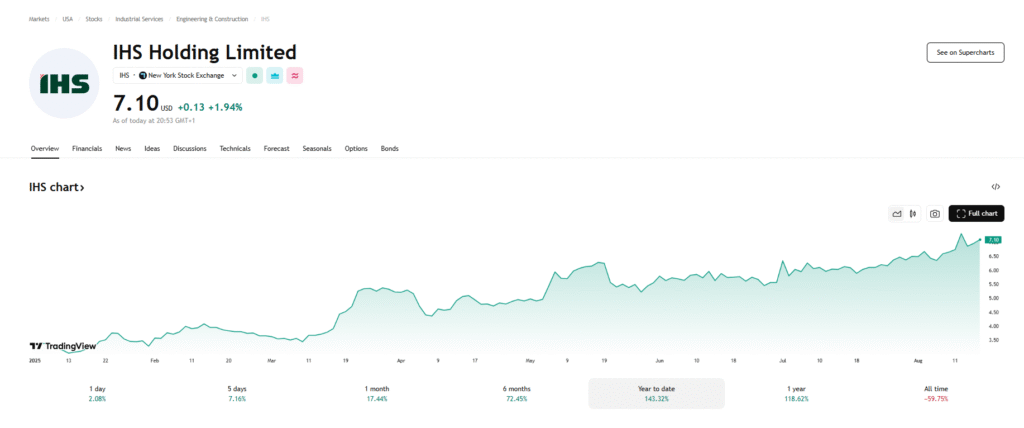
Task: Open the Options tab
Action: (x=356, y=148)
